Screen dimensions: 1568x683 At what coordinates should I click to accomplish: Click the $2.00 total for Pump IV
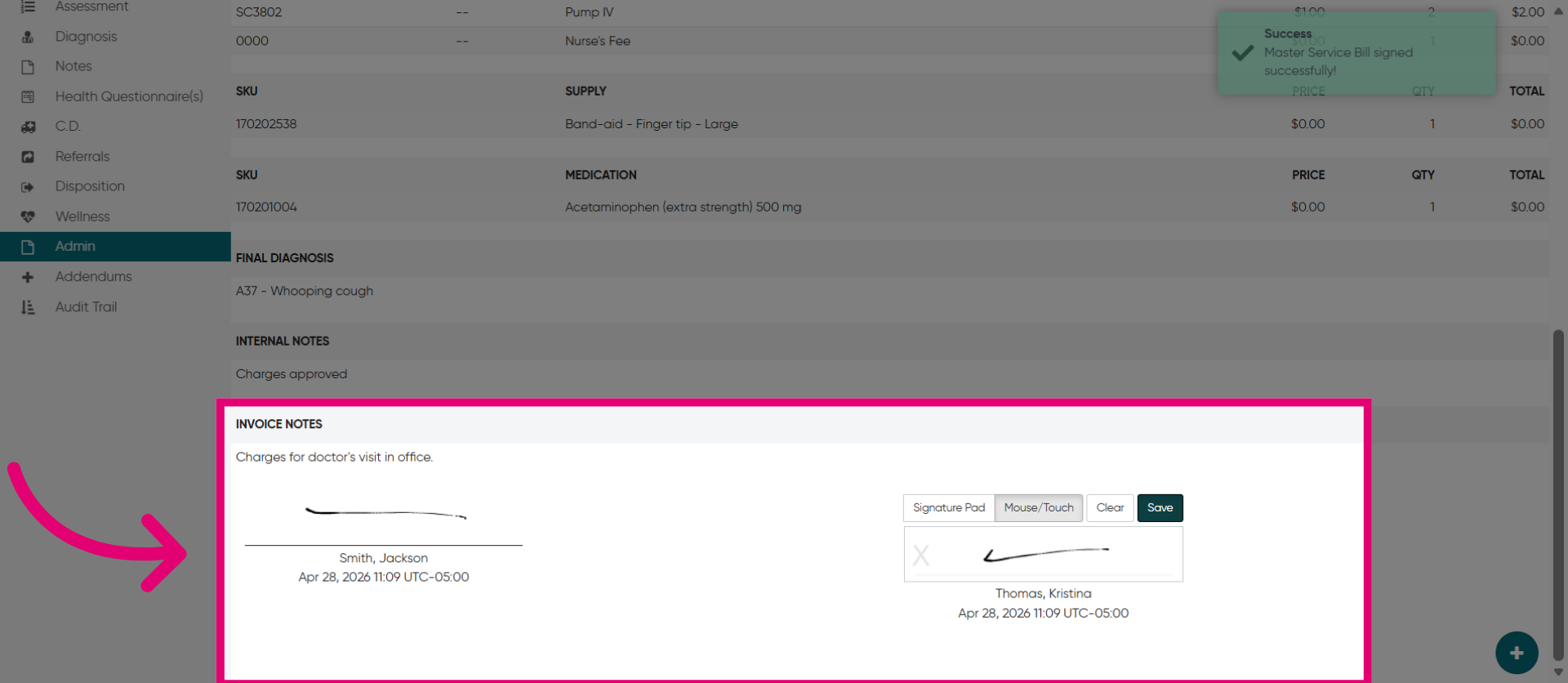point(1527,12)
